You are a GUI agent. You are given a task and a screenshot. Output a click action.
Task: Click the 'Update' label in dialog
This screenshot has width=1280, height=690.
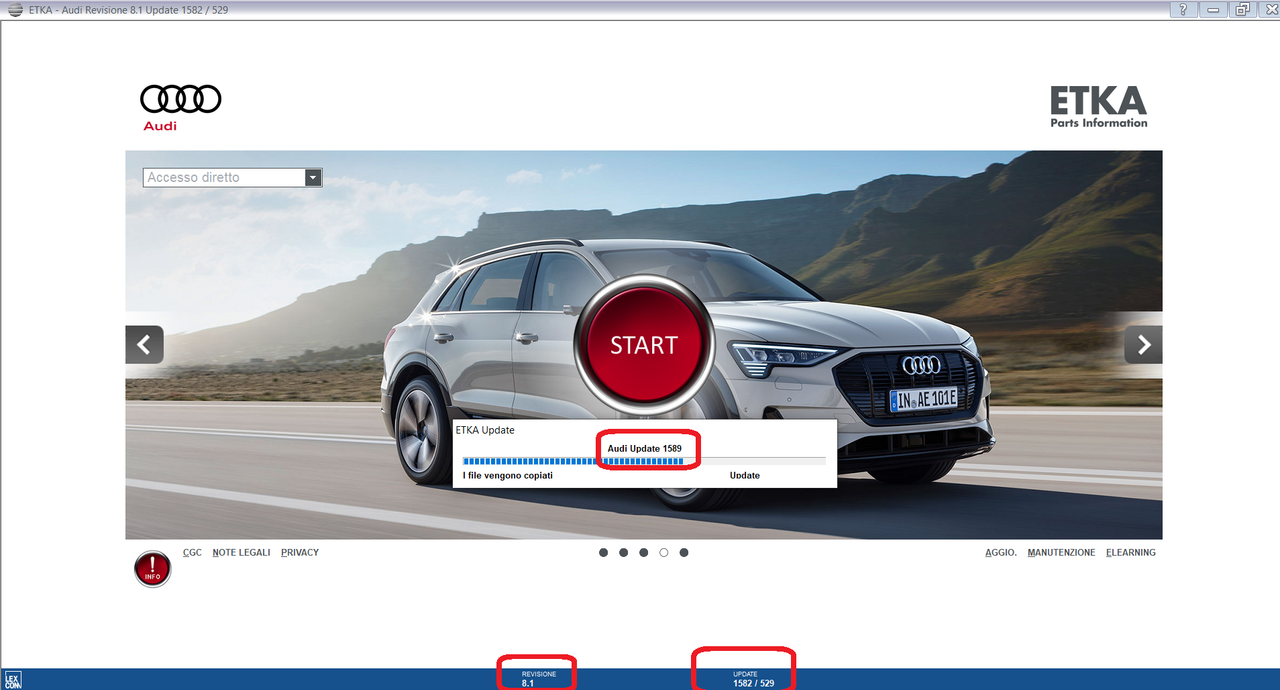(745, 475)
